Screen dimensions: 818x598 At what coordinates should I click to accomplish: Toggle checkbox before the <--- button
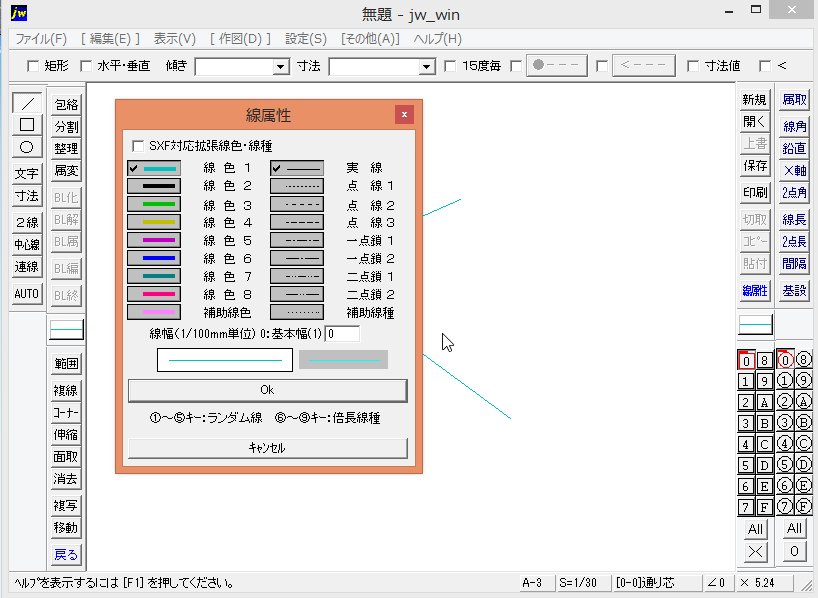point(602,66)
